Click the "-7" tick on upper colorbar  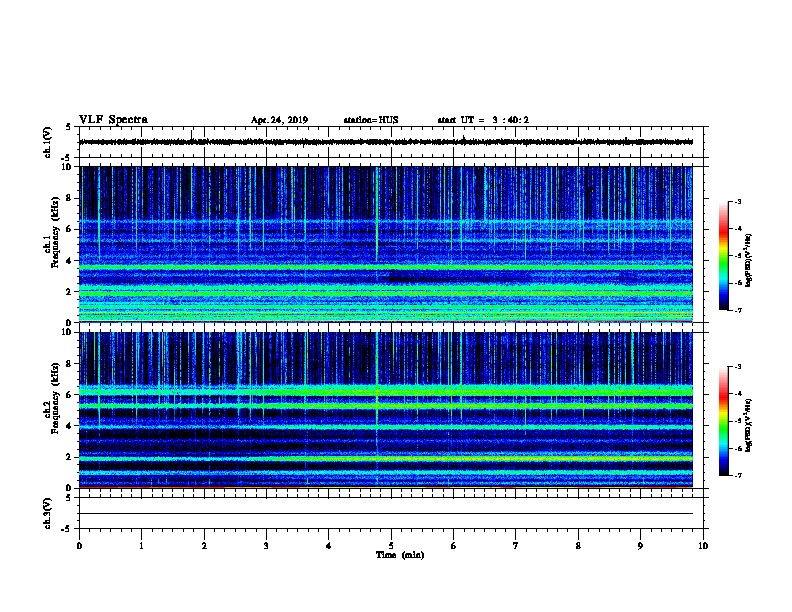pos(738,311)
